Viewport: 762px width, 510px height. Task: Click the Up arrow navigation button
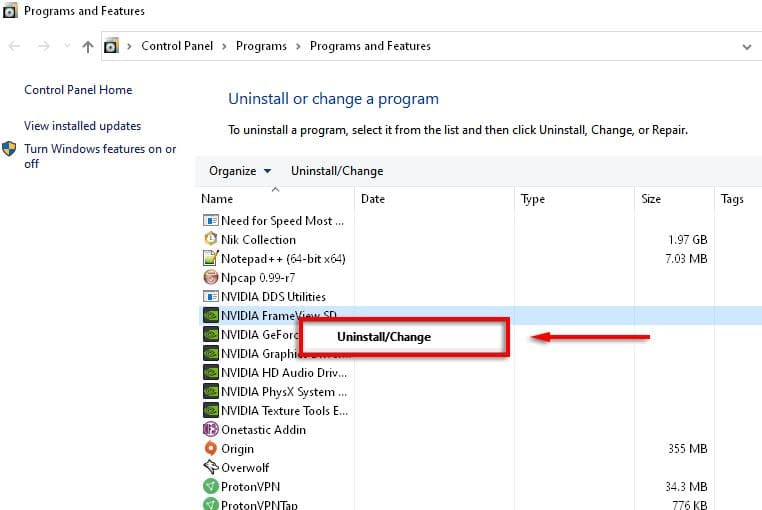tap(88, 46)
